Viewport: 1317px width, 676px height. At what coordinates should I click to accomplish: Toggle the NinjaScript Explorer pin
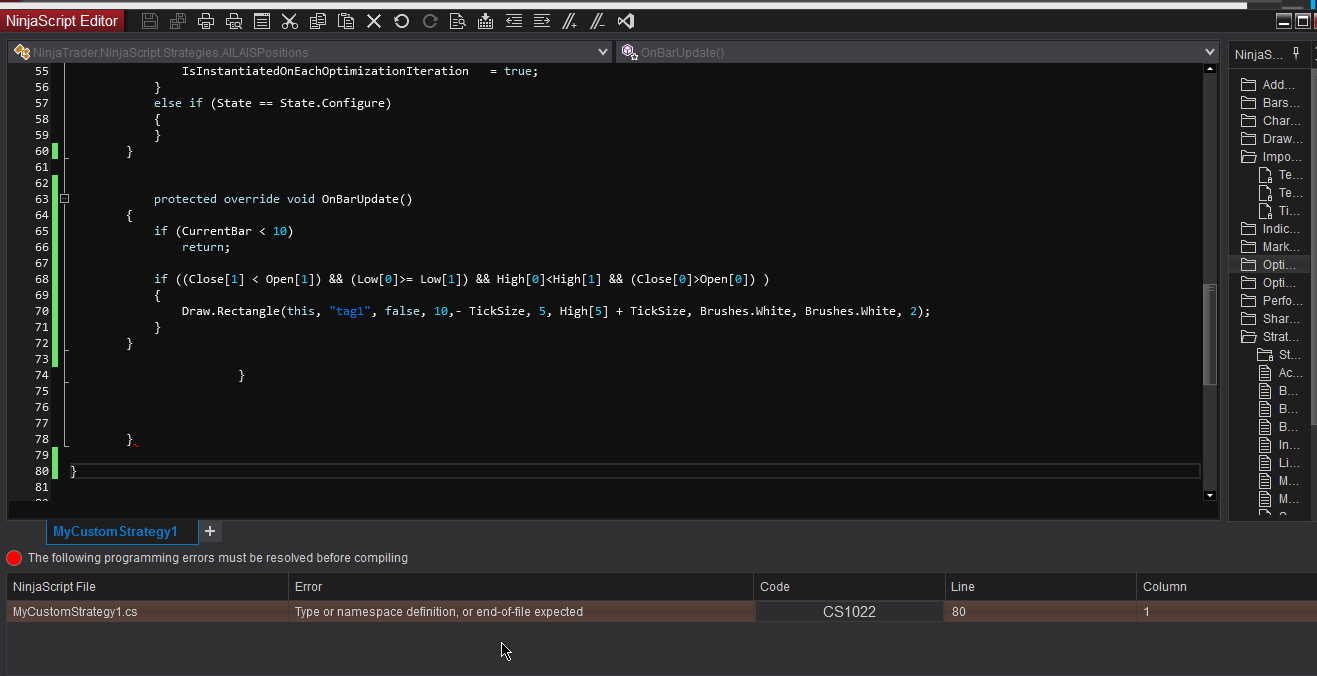tap(1296, 54)
